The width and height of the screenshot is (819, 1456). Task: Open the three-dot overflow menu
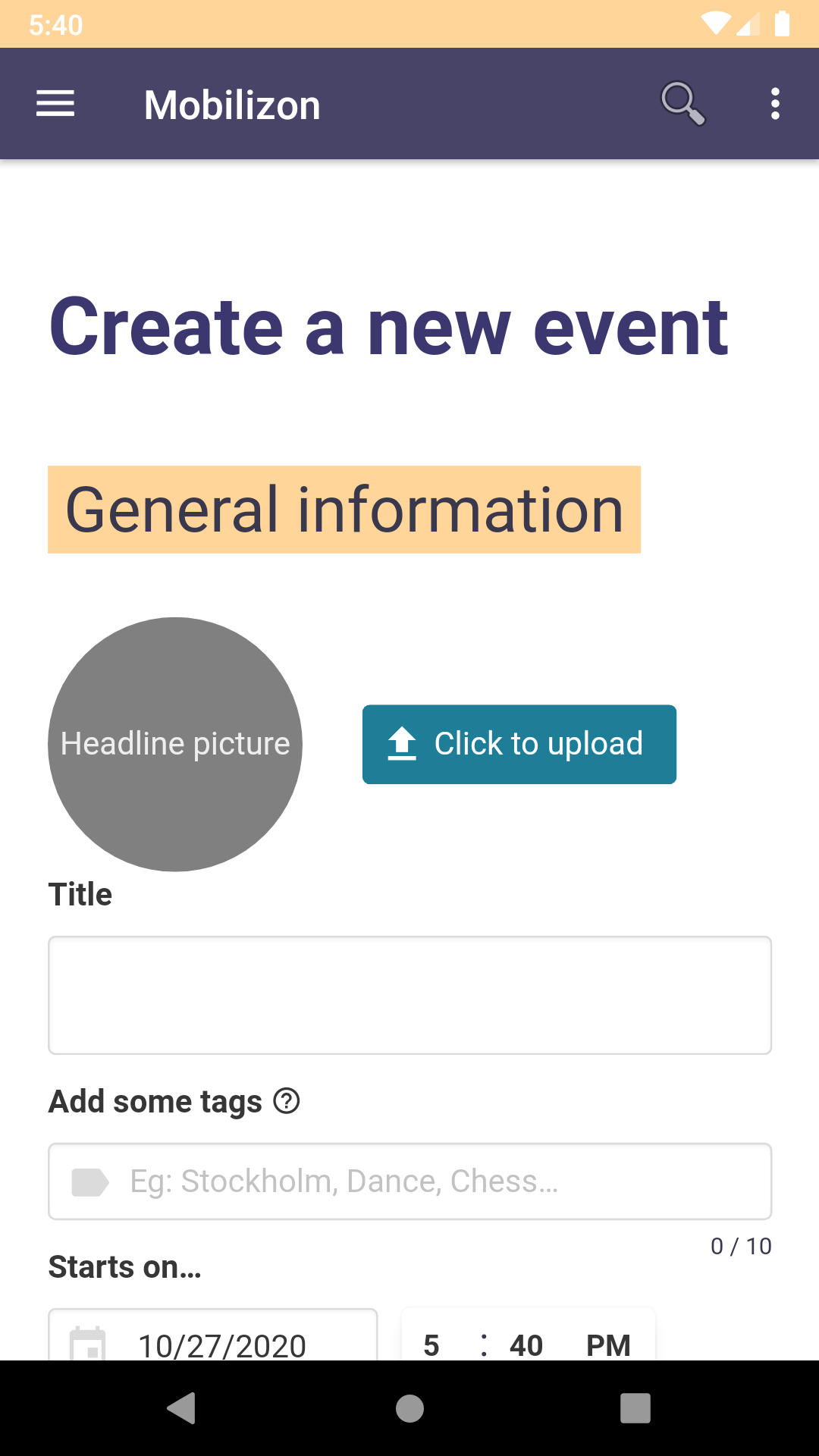[774, 104]
